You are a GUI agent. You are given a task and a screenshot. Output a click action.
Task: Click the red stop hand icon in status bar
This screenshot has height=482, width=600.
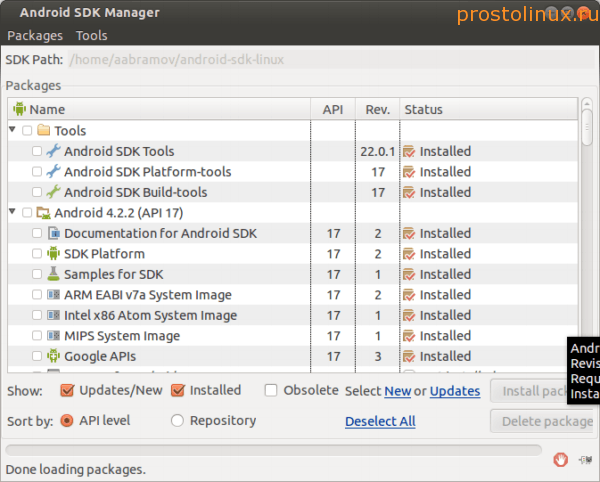point(560,459)
